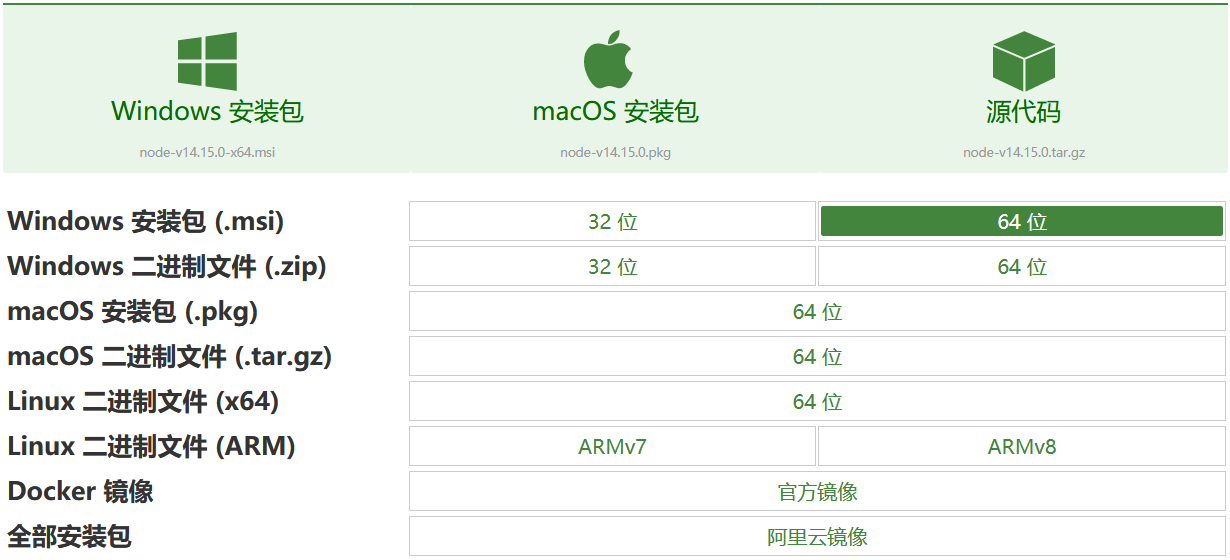This screenshot has height=560, width=1230.
Task: Open the Windows 安装包 download link
Action: coord(207,111)
